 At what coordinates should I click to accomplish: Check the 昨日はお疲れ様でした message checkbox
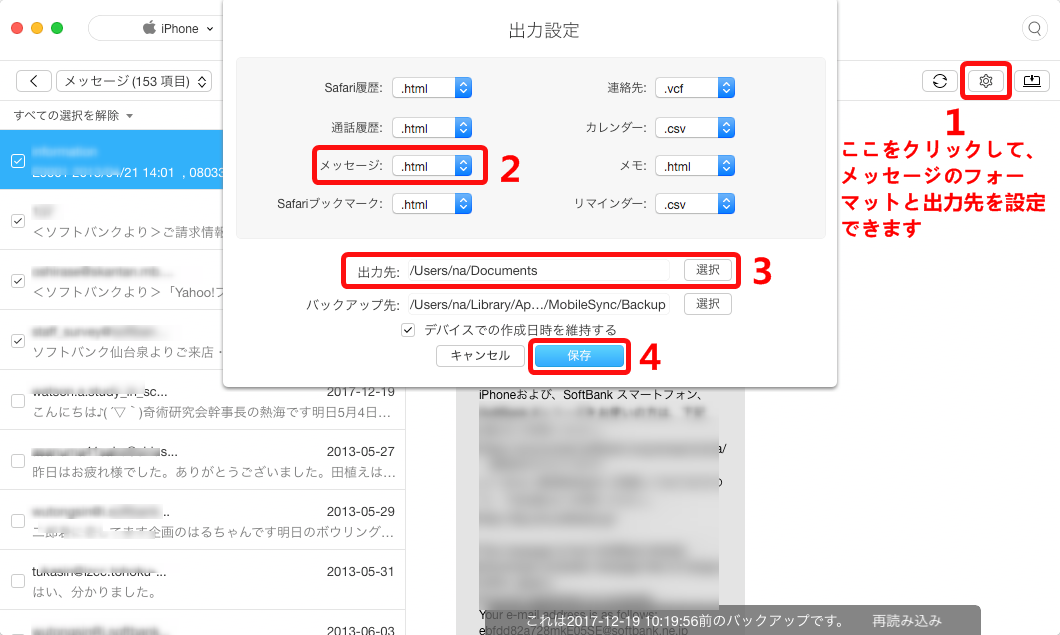(18, 461)
